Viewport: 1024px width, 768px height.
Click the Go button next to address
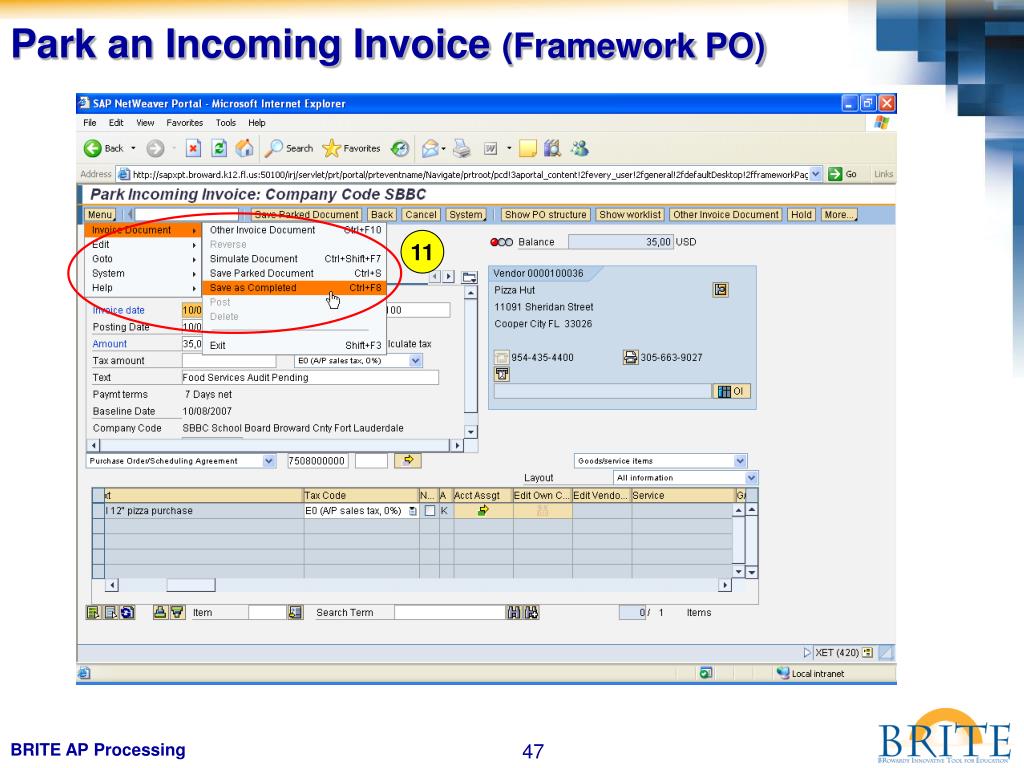click(x=842, y=174)
